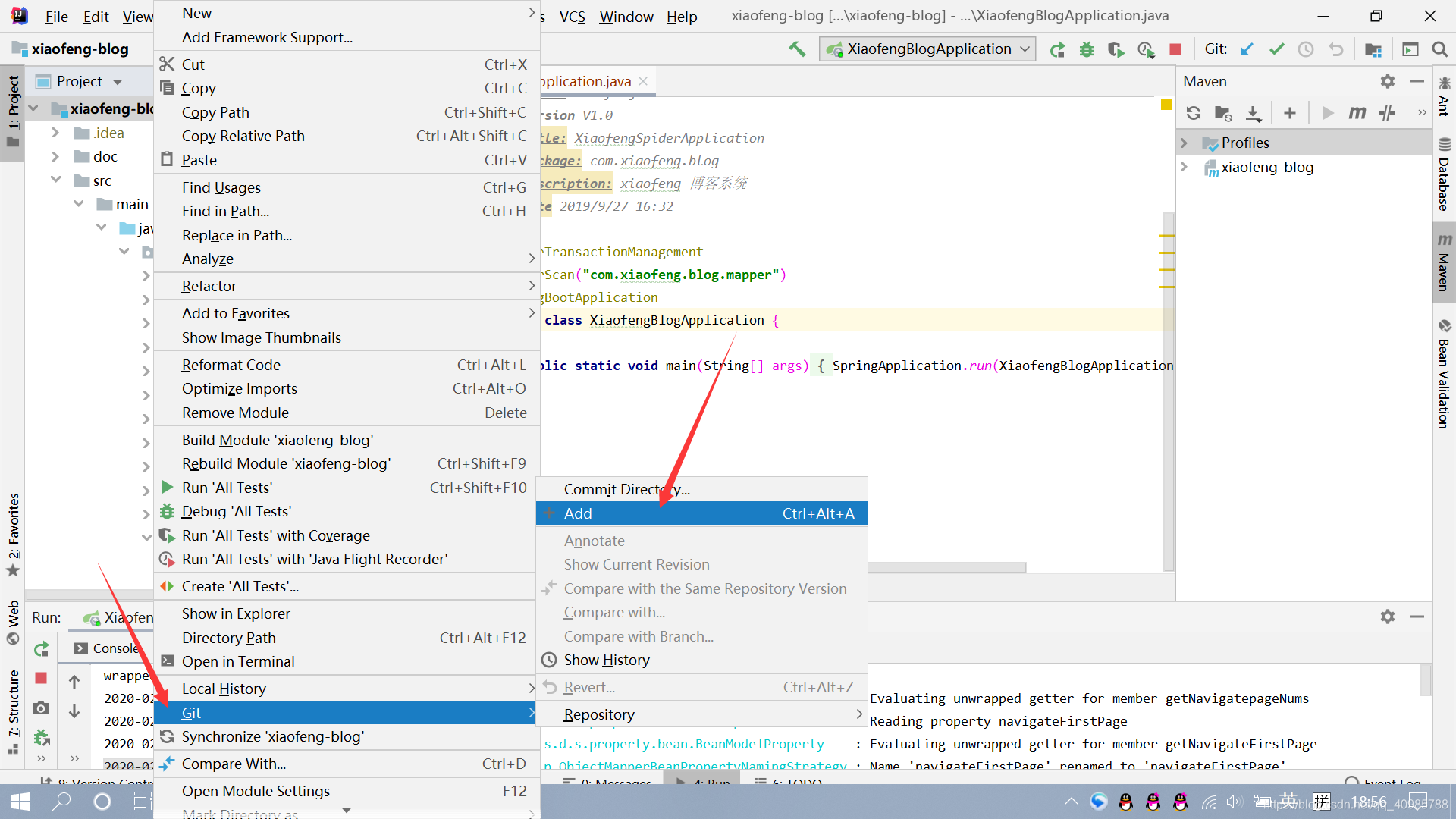Switch to the Structure side tab
The image size is (1456, 819).
(14, 711)
